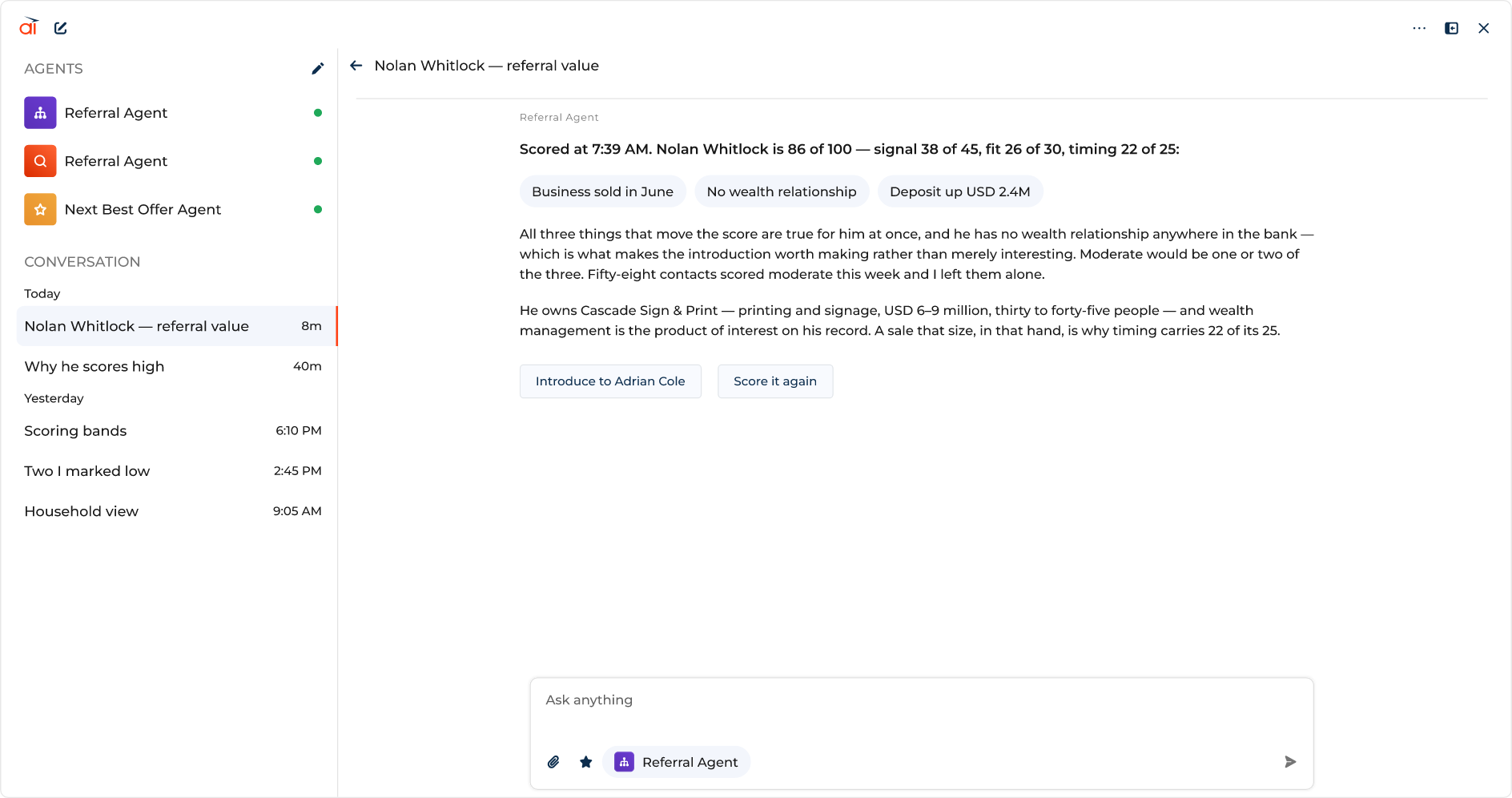Edit agents using the pencil icon
The image size is (1512, 798).
318,69
